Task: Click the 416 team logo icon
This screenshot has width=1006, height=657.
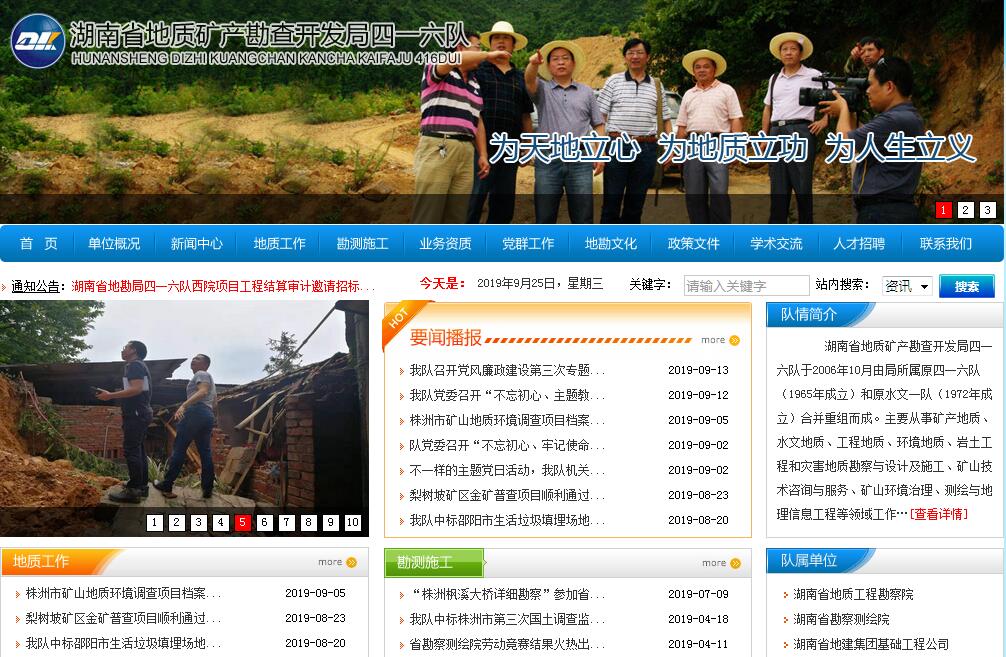Action: pyautogui.click(x=37, y=41)
